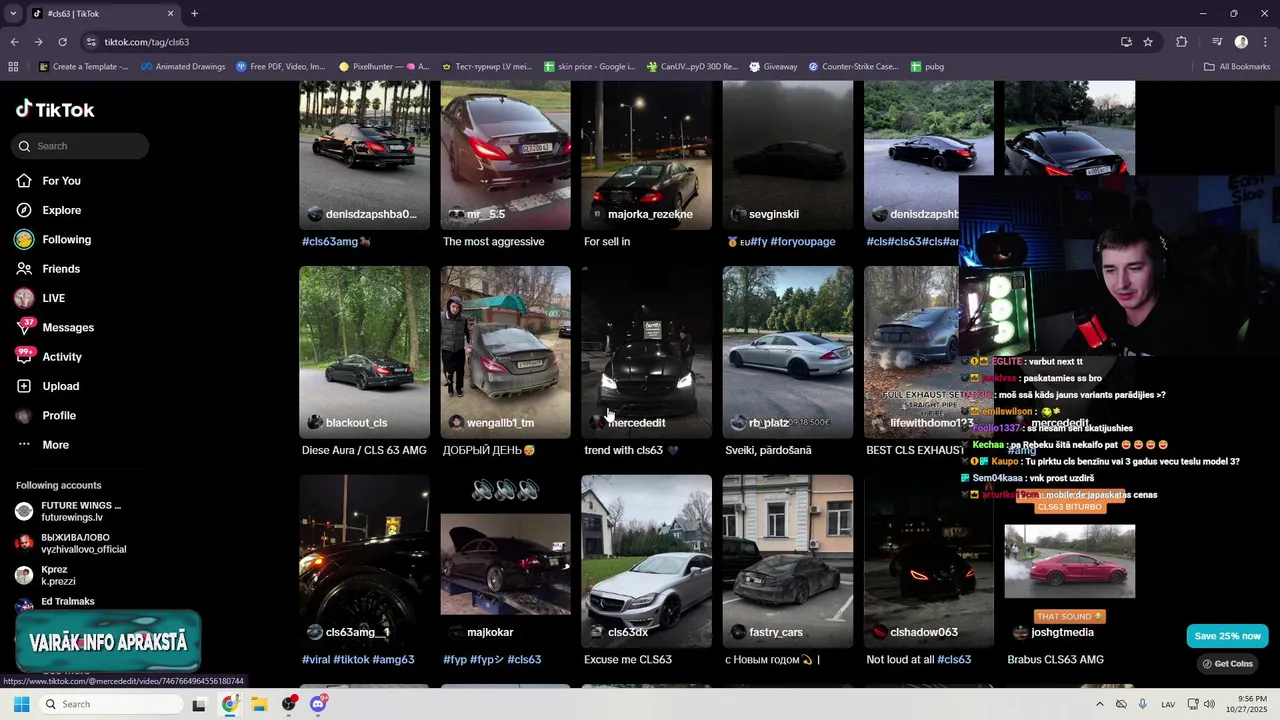Open the mr_5.5 video thumbnail
This screenshot has height=720, width=1280.
[505, 155]
